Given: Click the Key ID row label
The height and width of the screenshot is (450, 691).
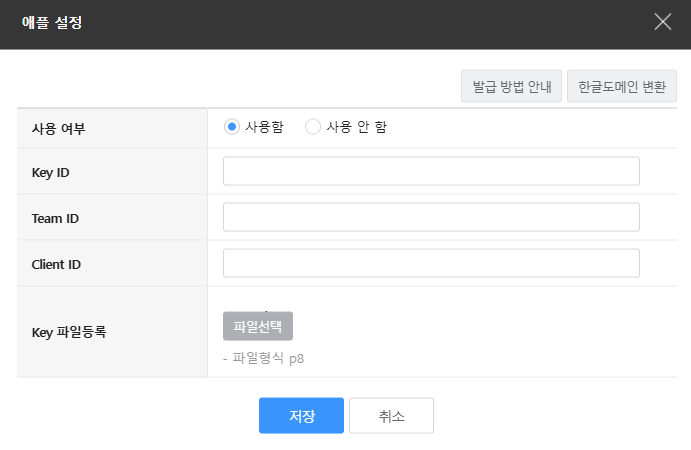Looking at the screenshot, I should click(50, 172).
